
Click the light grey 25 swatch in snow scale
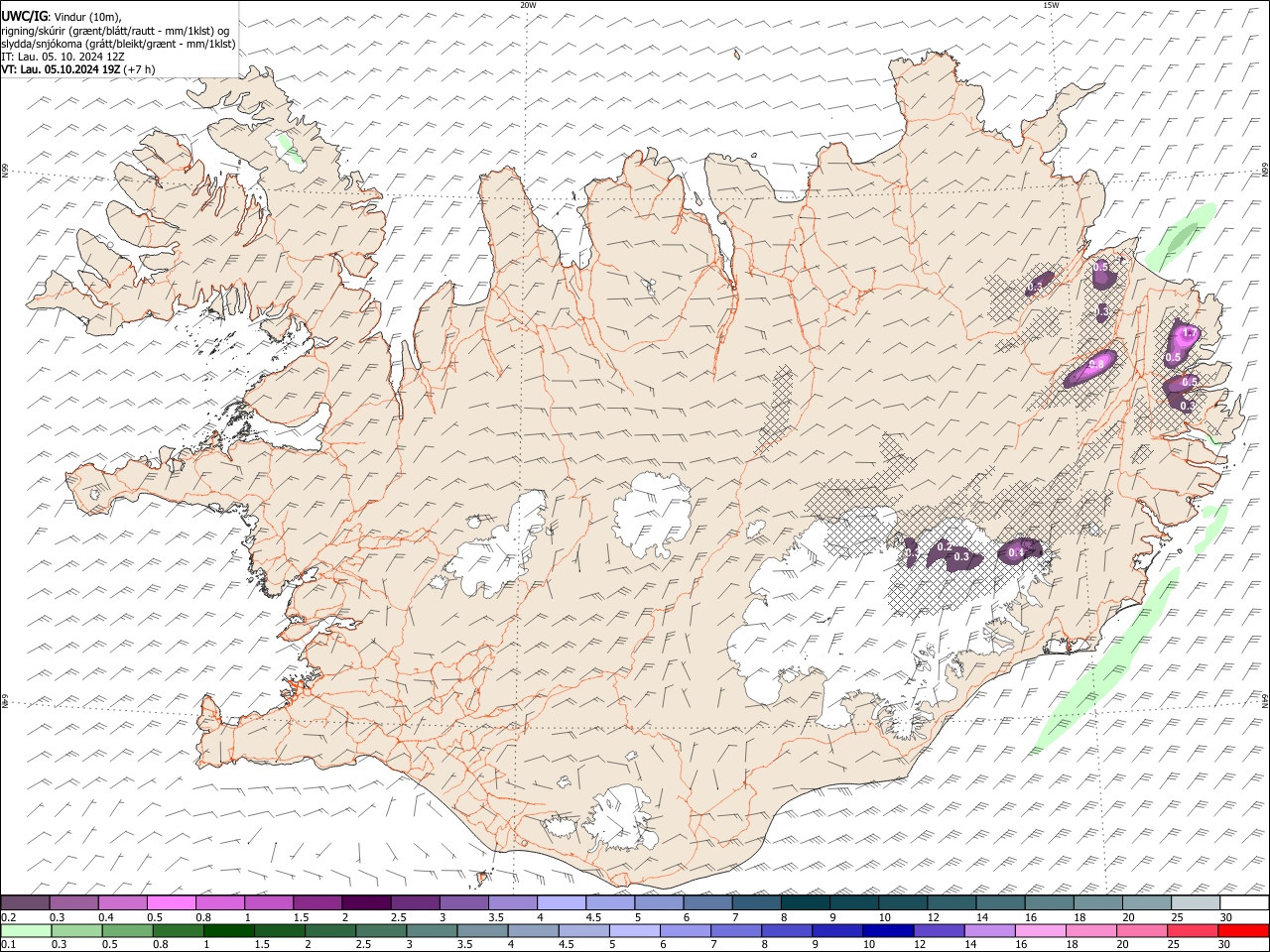pos(1196,903)
